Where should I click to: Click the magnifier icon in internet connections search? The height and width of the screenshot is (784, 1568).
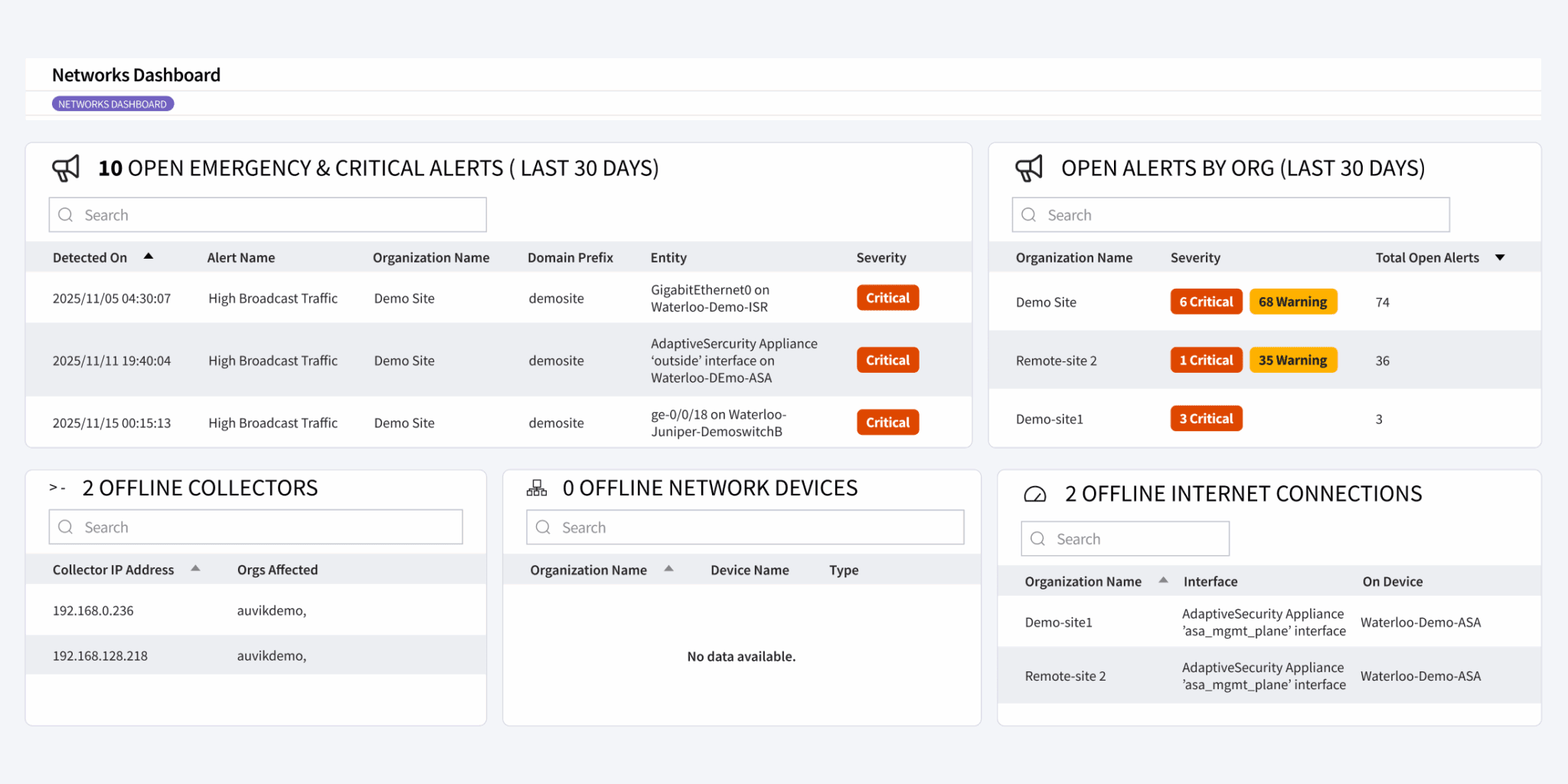click(1037, 538)
